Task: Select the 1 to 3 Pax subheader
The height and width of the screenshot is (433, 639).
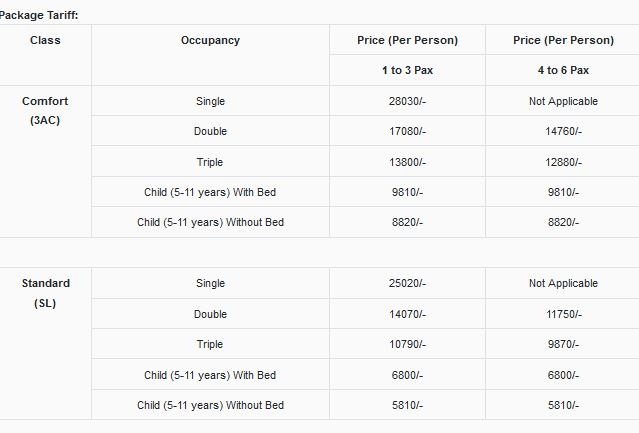Action: pyautogui.click(x=408, y=70)
